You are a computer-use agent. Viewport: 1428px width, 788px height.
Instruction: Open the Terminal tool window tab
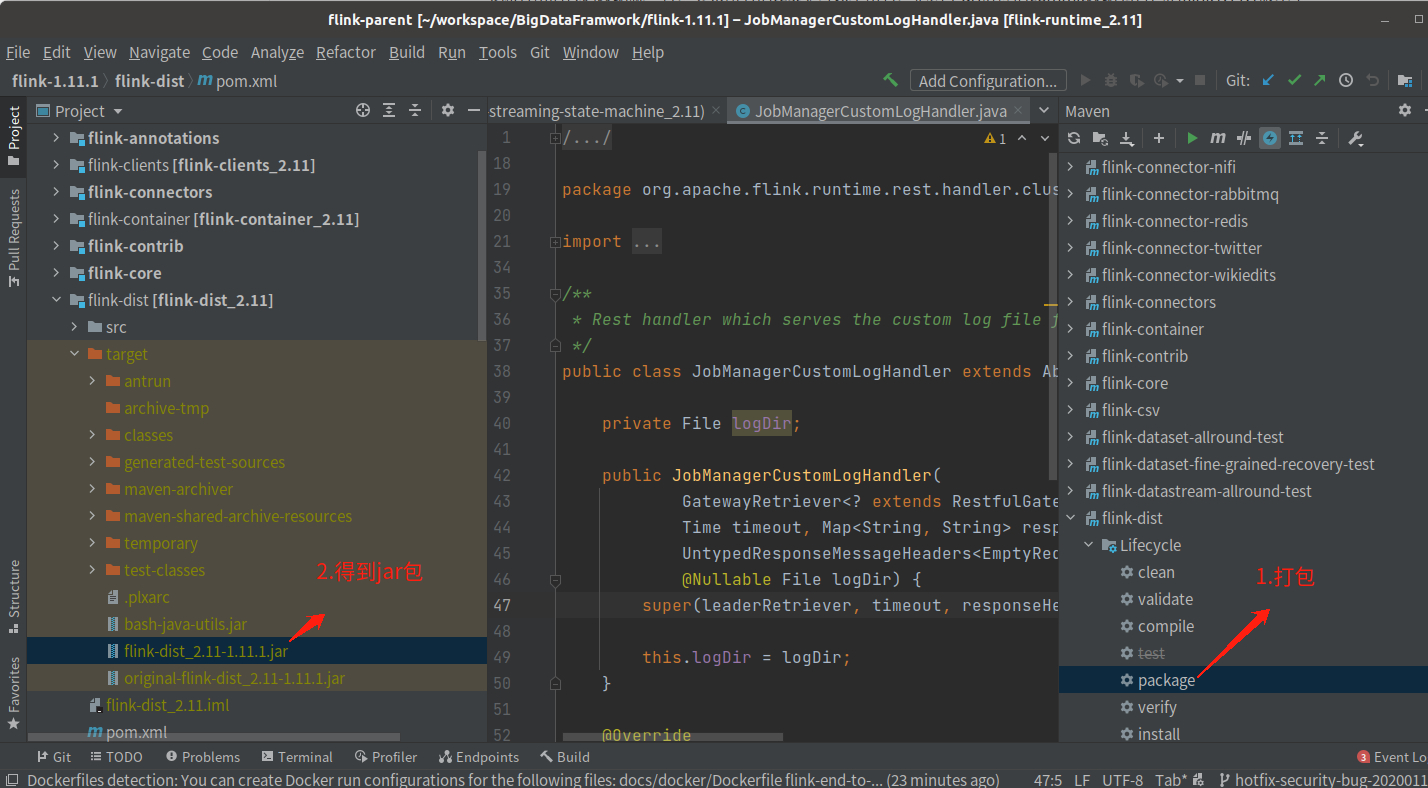(297, 757)
